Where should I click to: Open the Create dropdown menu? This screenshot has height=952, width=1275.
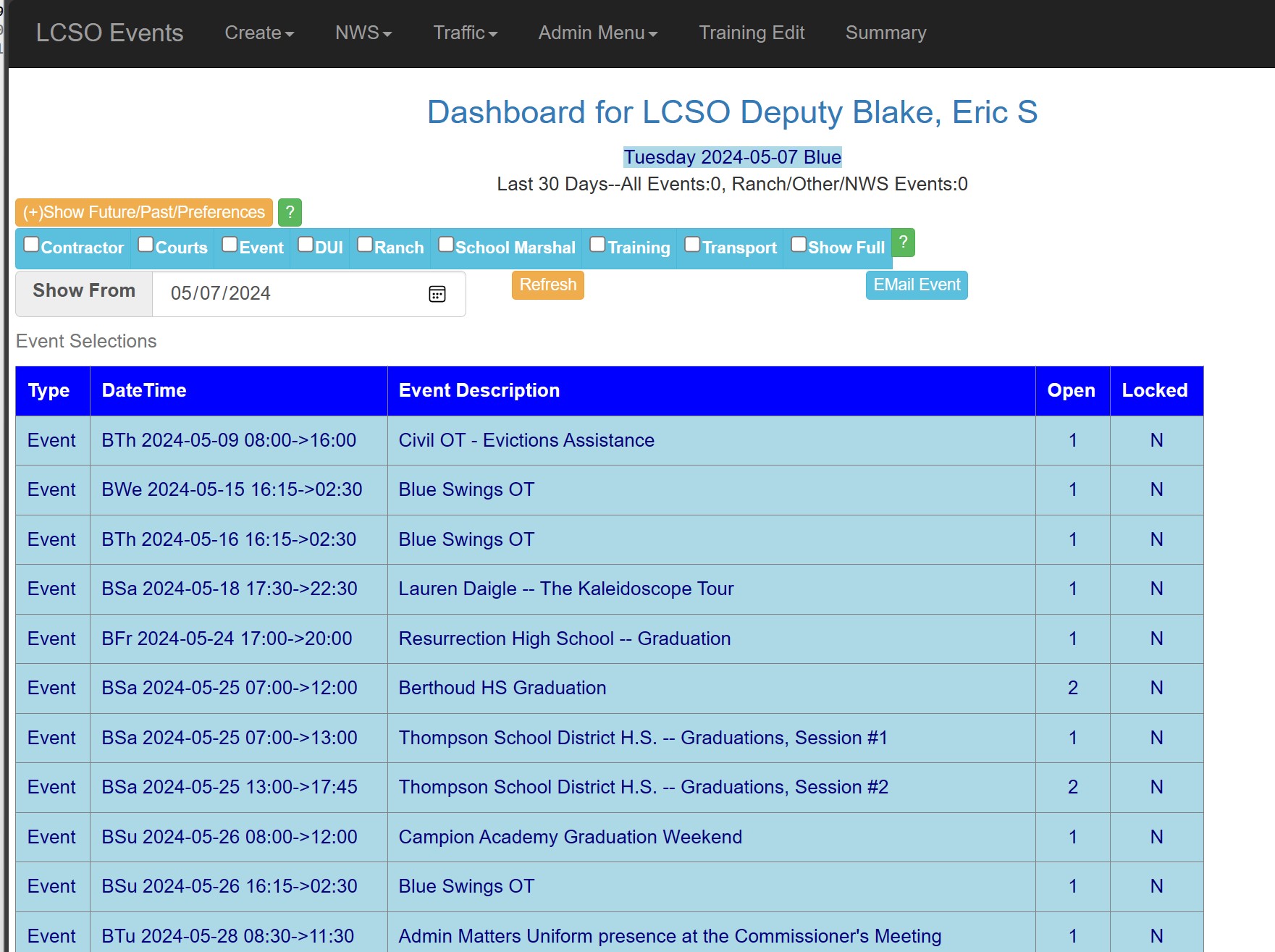pos(259,33)
